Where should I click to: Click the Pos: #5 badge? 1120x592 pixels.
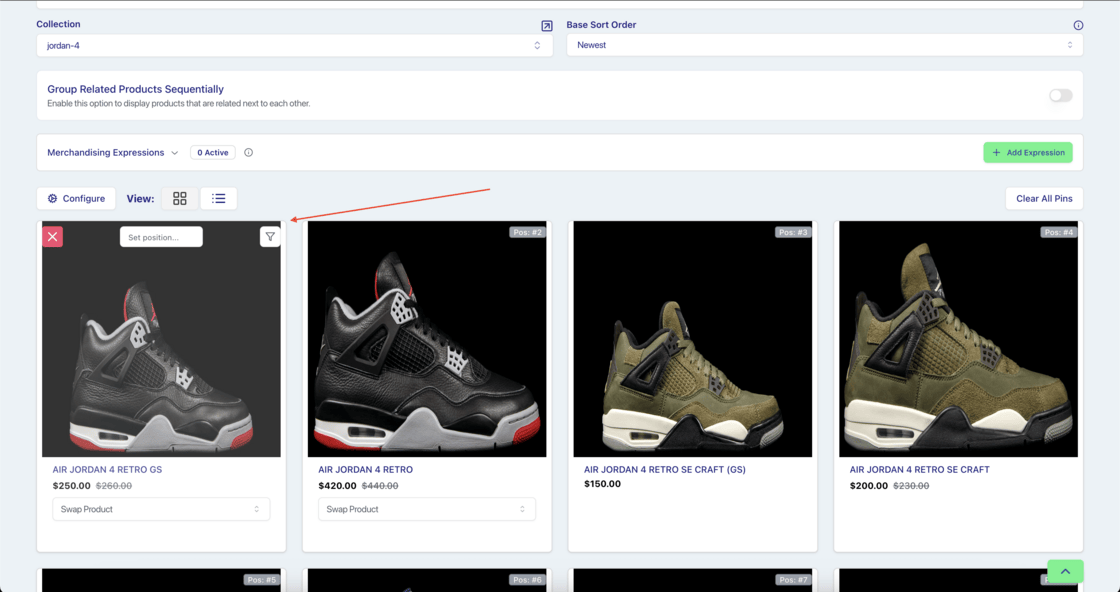[x=261, y=580]
